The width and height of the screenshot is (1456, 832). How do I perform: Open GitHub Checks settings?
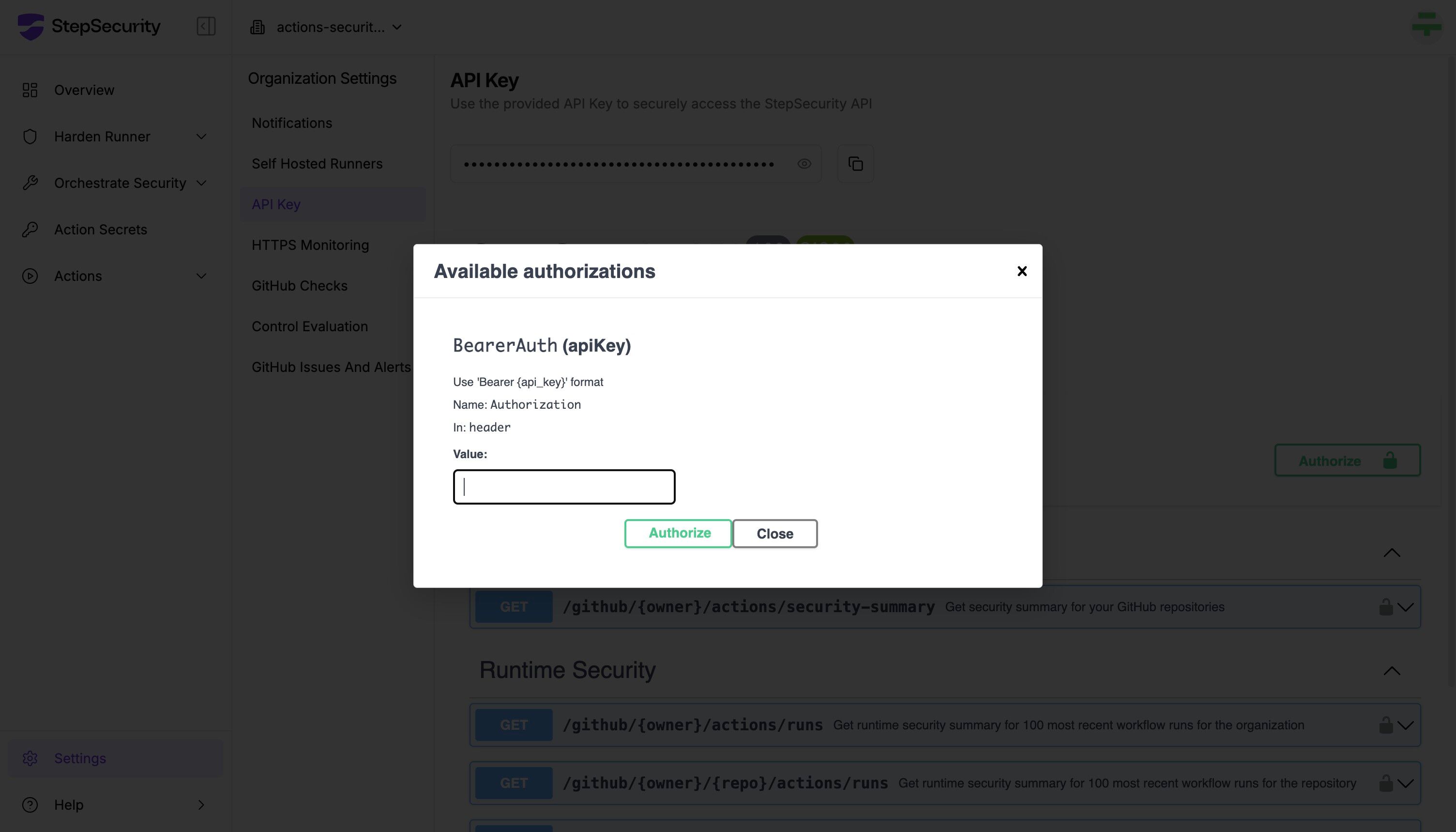pyautogui.click(x=299, y=286)
